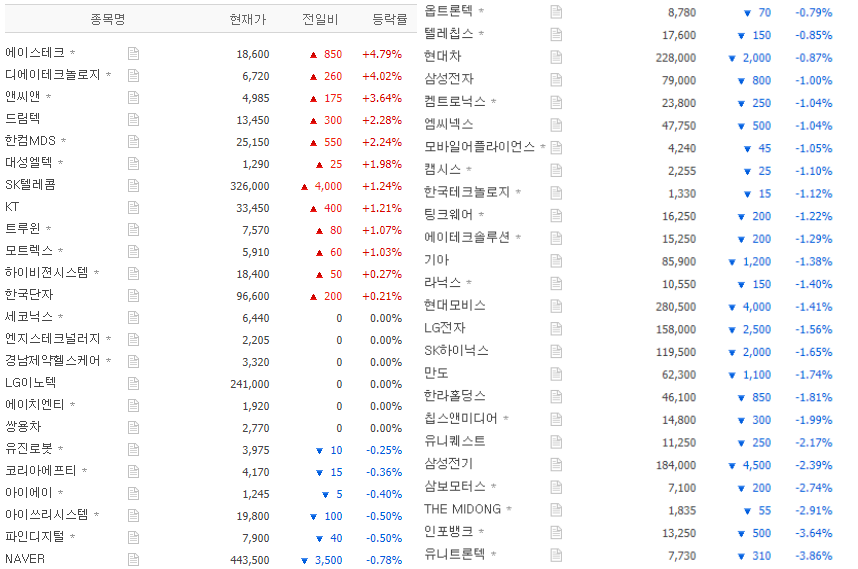Click the document icon beside 드림텍
The height and width of the screenshot is (569, 858).
[134, 119]
